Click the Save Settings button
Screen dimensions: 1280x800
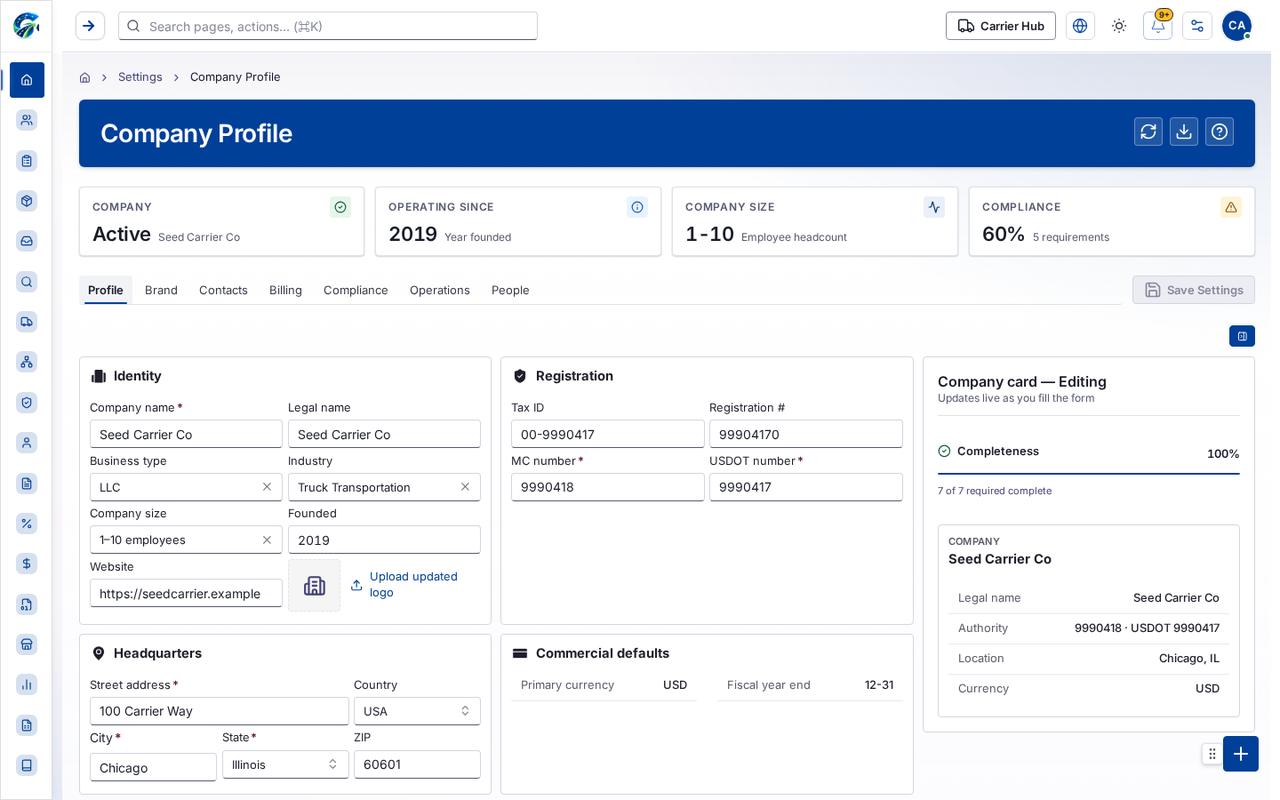pyautogui.click(x=1194, y=290)
